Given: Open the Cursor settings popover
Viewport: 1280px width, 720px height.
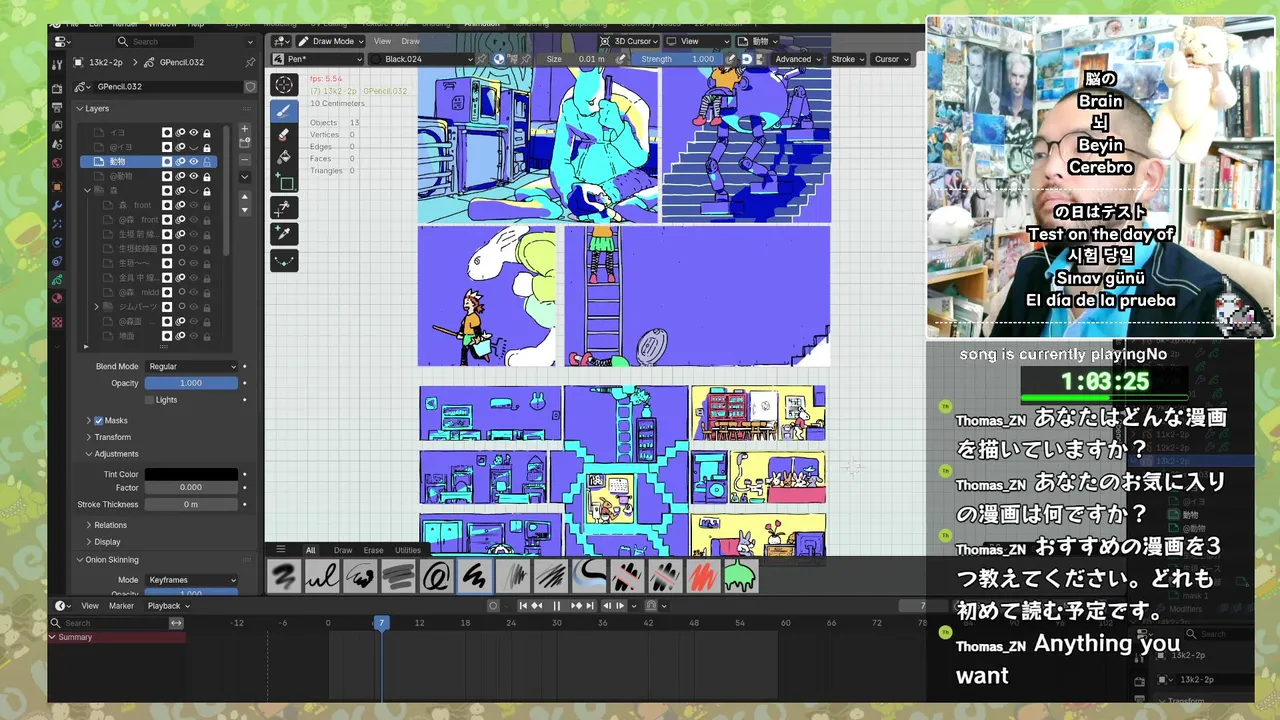Looking at the screenshot, I should (891, 59).
